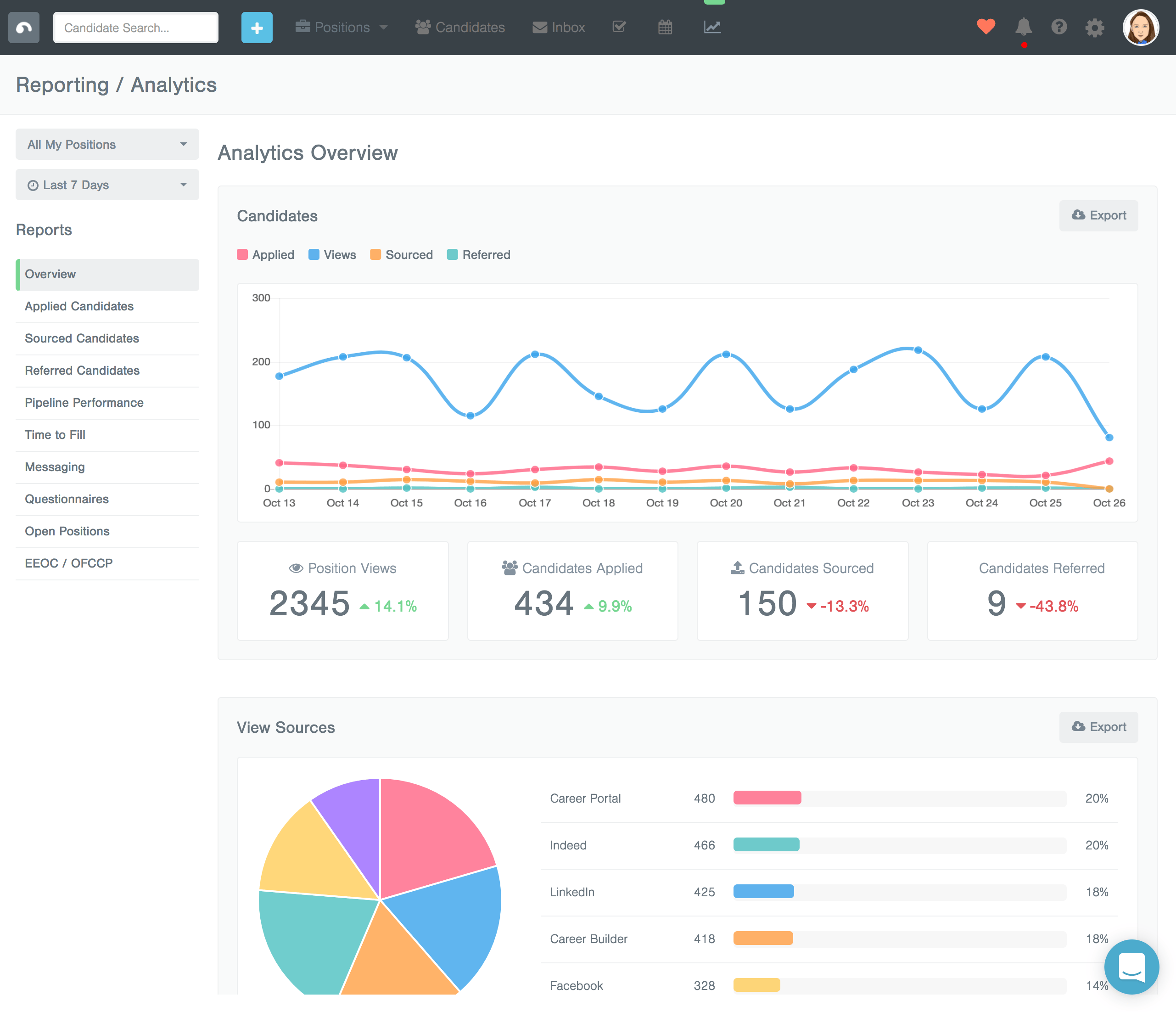Open notifications via the bell icon
Screen dimensions: 1176x1012
coord(1023,27)
